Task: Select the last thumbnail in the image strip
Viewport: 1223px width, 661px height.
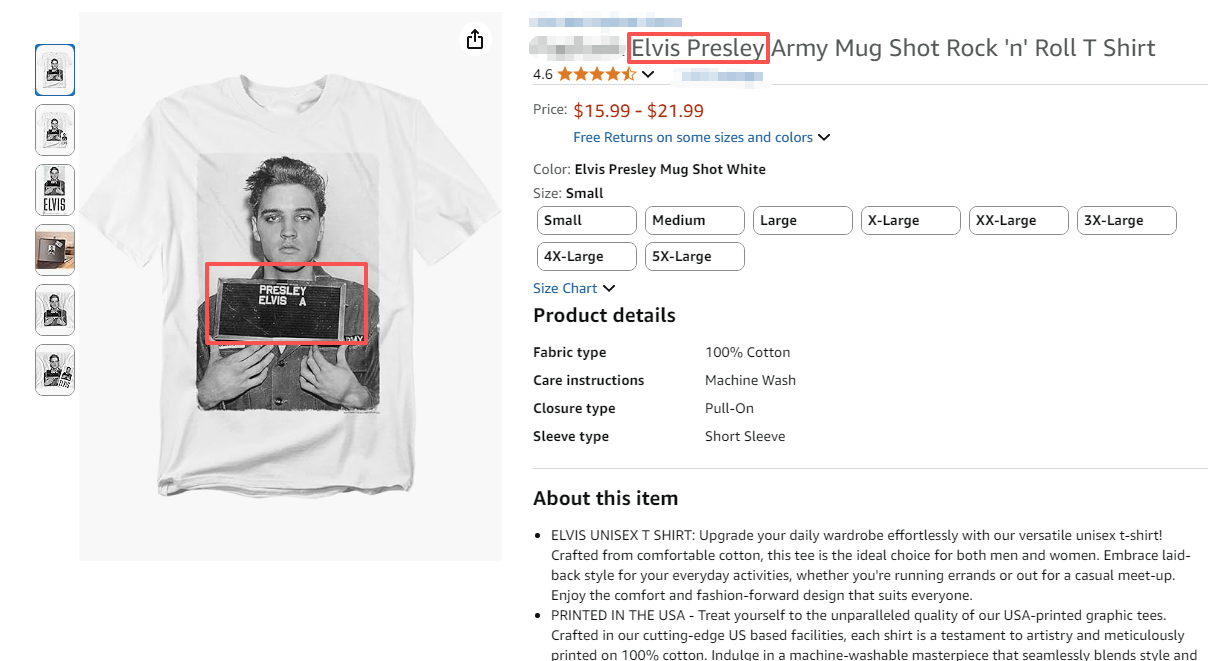Action: 55,370
